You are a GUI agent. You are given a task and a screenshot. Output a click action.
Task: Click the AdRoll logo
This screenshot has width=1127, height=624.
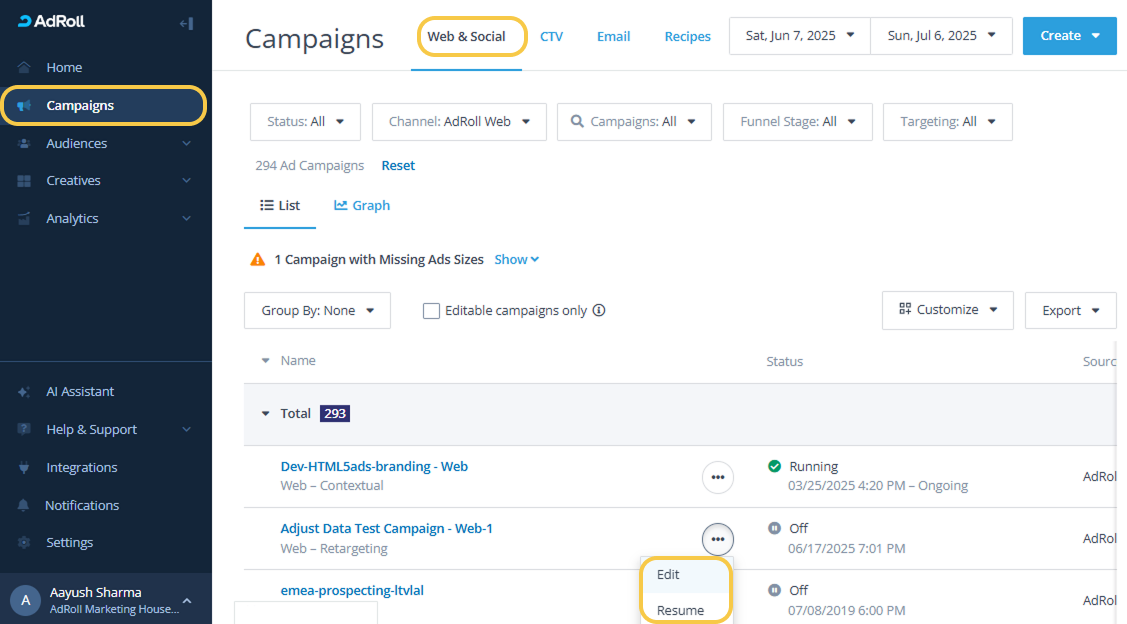[x=52, y=22]
